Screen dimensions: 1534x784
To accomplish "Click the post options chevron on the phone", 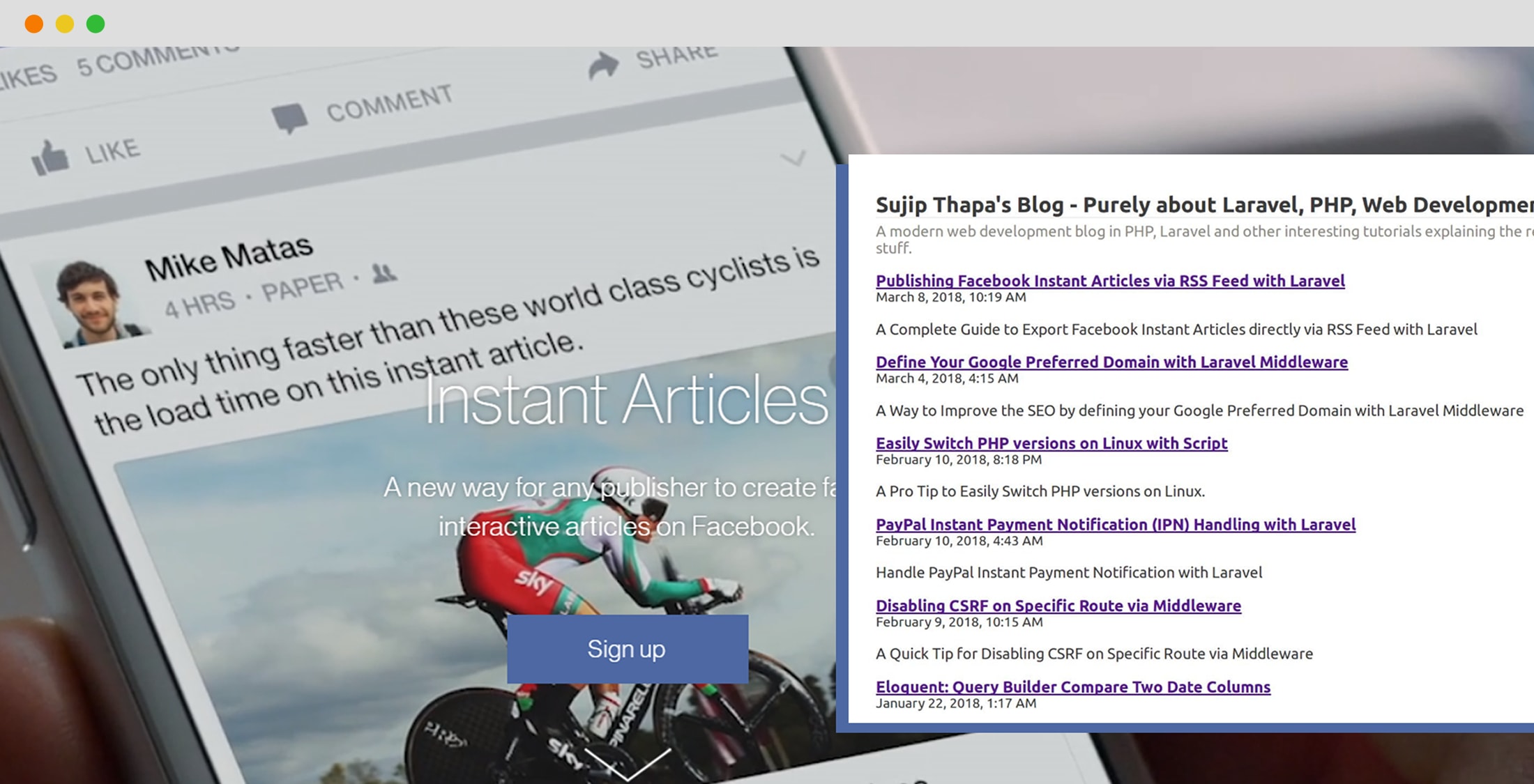I will click(x=793, y=158).
